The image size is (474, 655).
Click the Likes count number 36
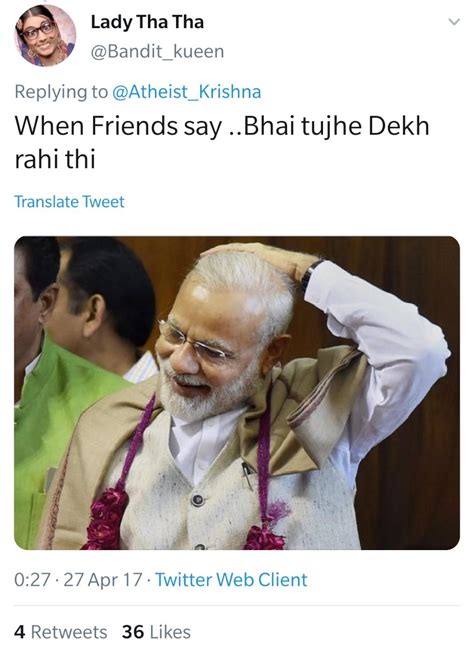tap(133, 632)
